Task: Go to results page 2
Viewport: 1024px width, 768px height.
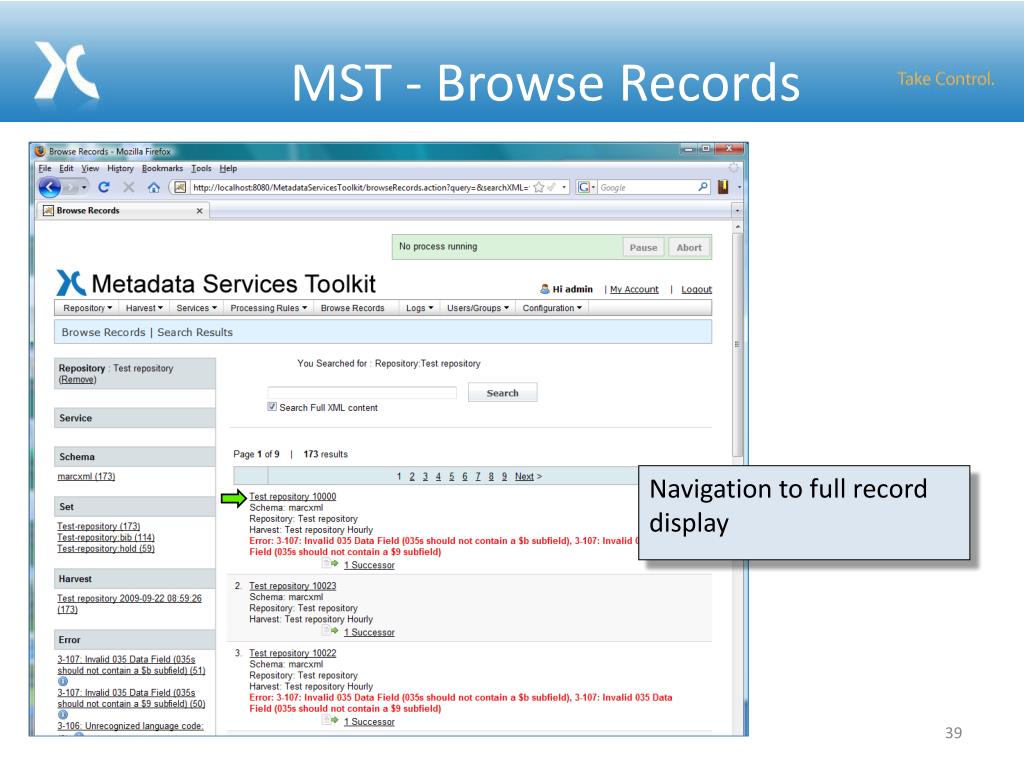Action: (x=412, y=476)
